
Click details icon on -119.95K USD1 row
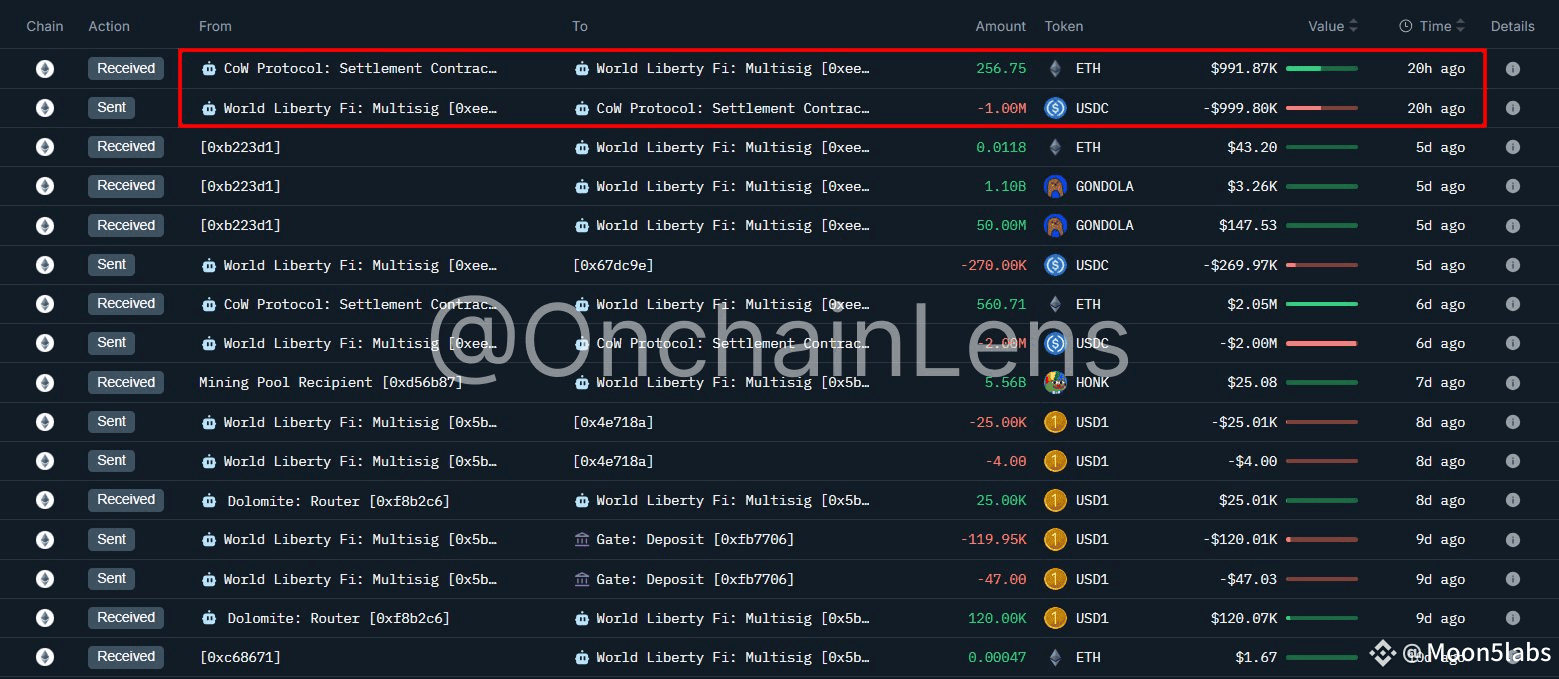[1513, 540]
